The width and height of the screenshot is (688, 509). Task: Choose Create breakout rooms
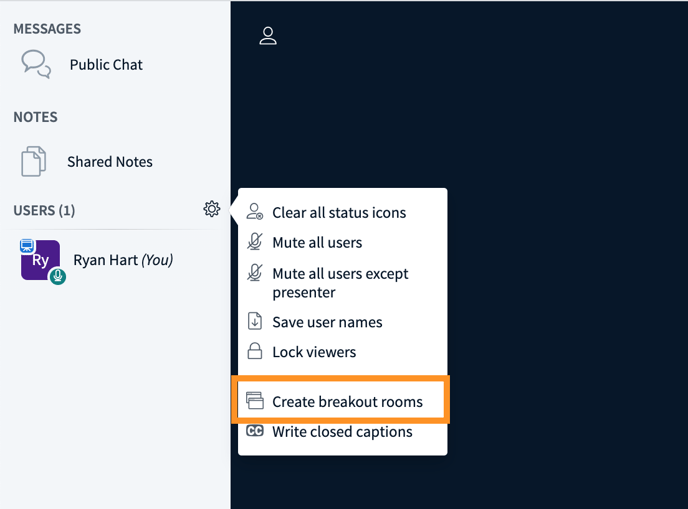pyautogui.click(x=347, y=402)
